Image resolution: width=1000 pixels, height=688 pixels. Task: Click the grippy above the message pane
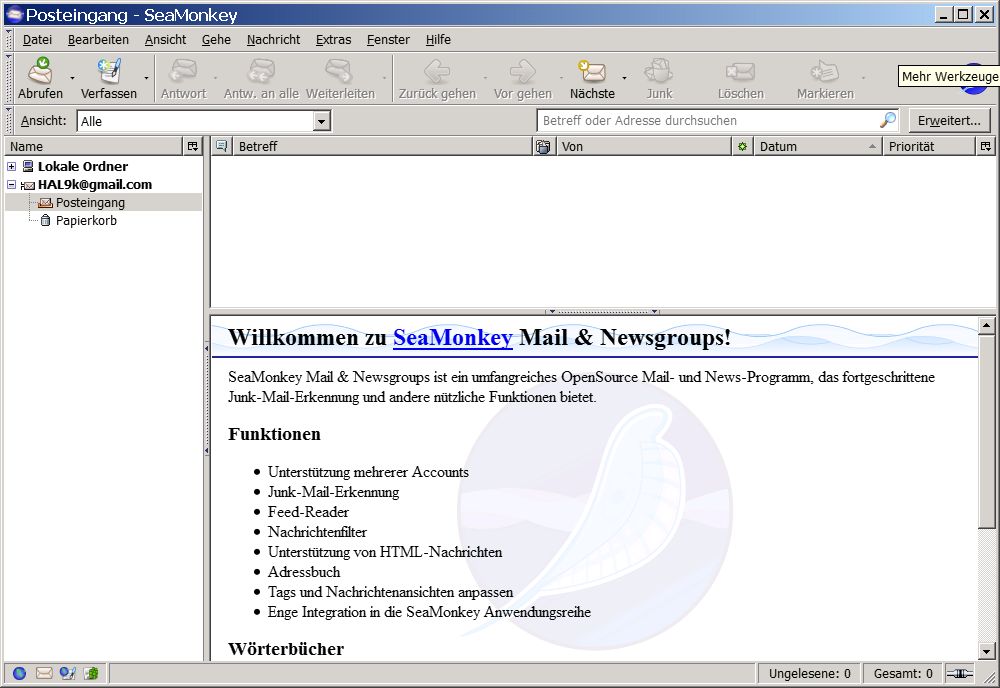(603, 312)
